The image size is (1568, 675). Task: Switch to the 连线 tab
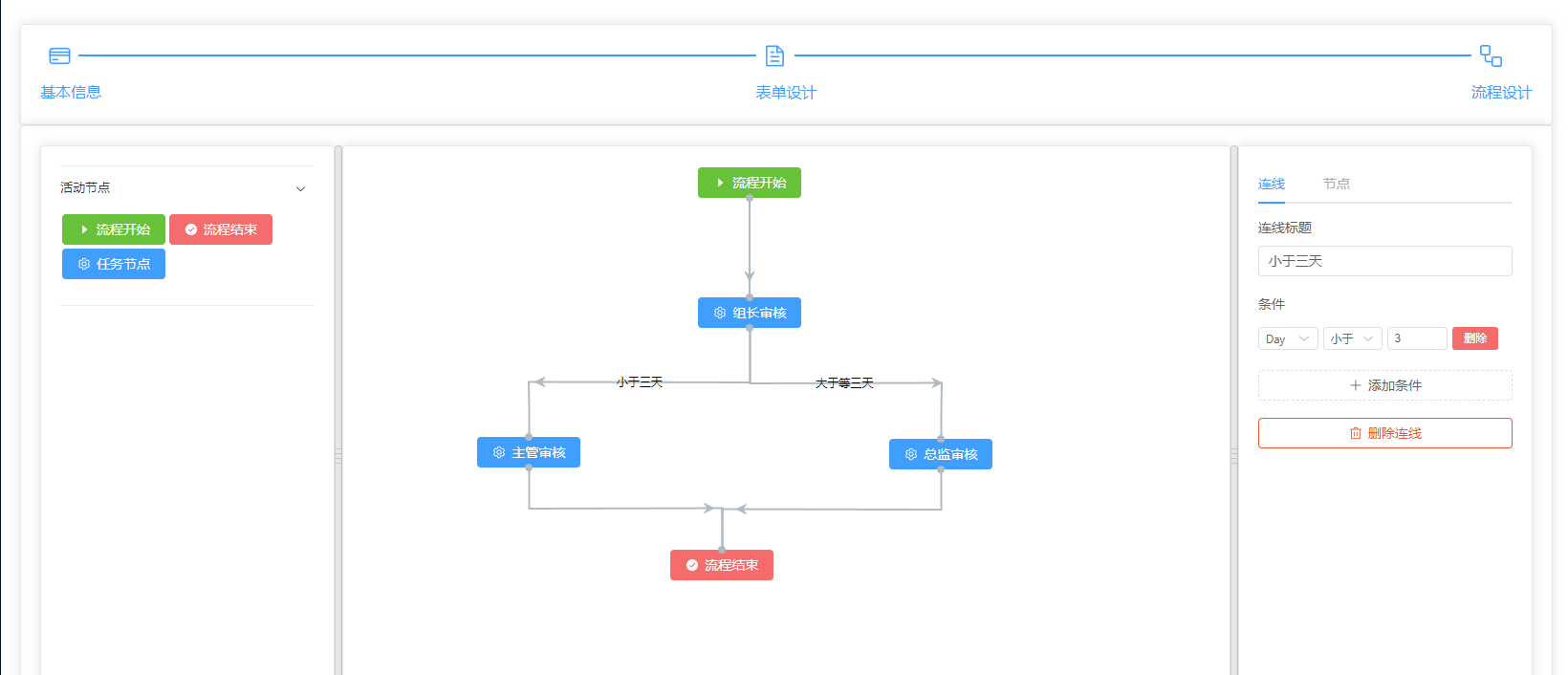(x=1271, y=184)
